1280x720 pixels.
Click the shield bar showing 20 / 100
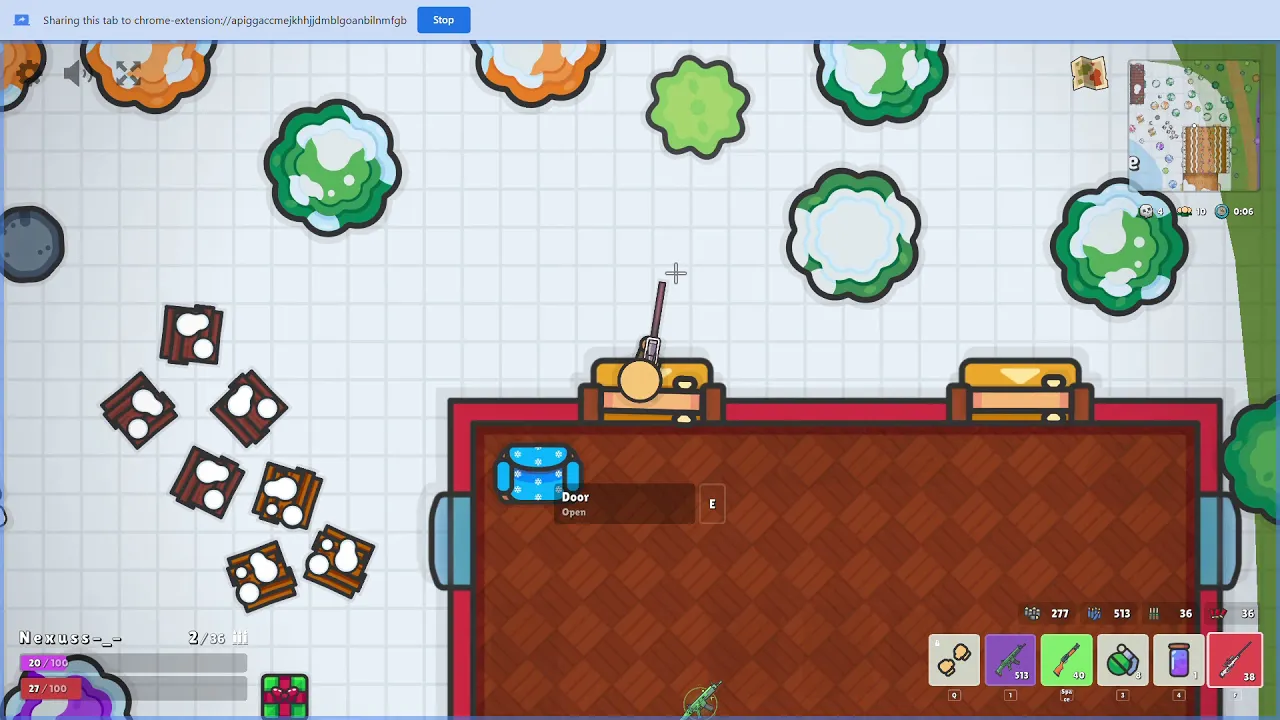click(133, 663)
